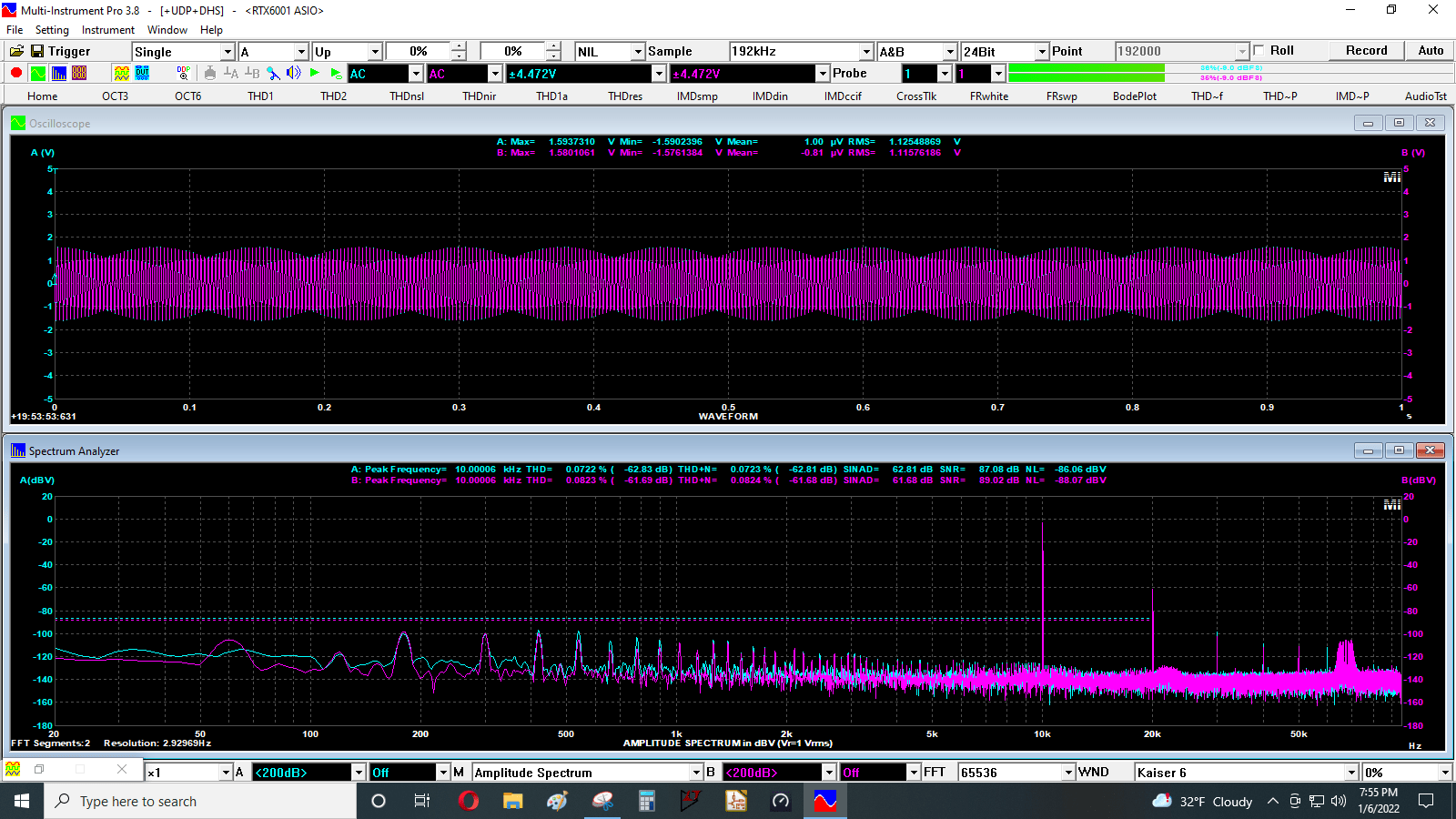Open the speedometer gauge taskbar icon
Screen dimensions: 1456x819
point(781,801)
